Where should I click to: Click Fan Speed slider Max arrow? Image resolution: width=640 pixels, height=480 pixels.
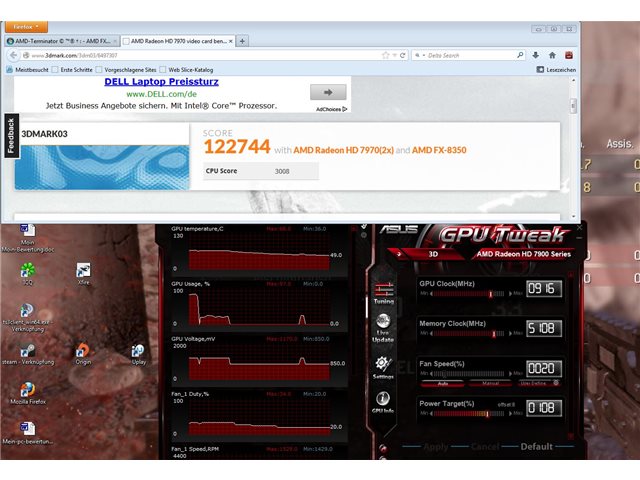coord(510,373)
